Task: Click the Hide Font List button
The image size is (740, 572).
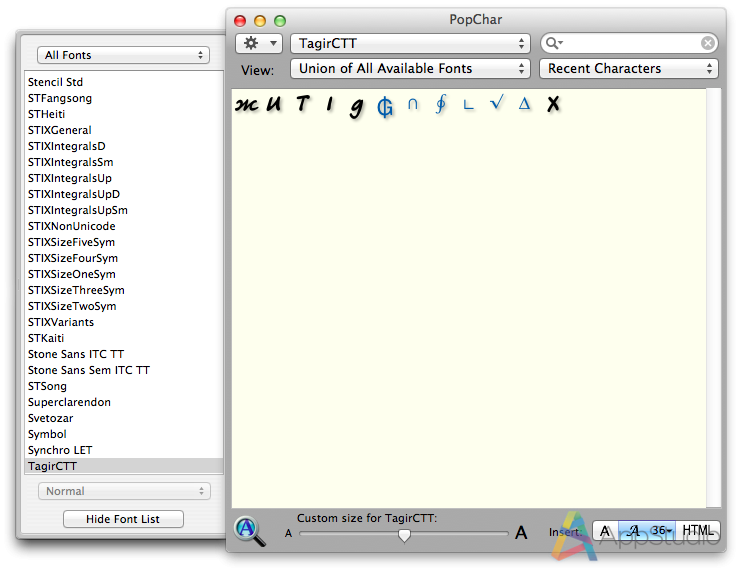Action: (x=124, y=519)
